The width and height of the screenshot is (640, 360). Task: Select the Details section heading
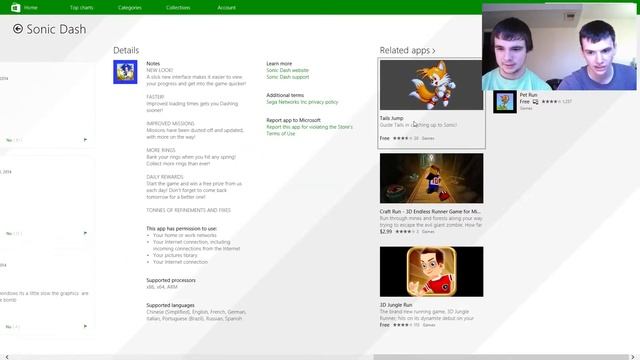tap(126, 50)
